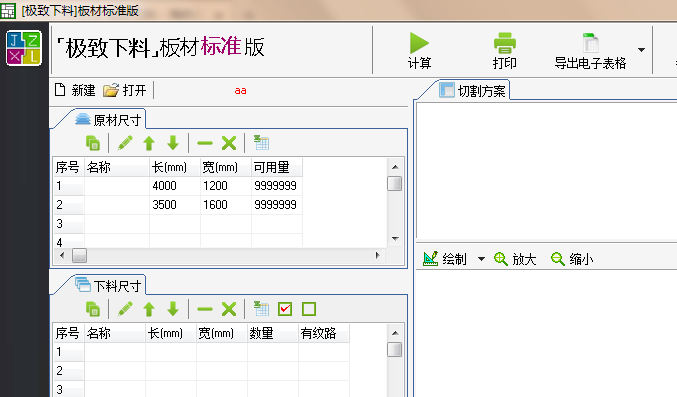Image resolution: width=677 pixels, height=397 pixels.
Task: Click 长(mm) cell of 原材尺寸 row 3
Action: tap(175, 224)
